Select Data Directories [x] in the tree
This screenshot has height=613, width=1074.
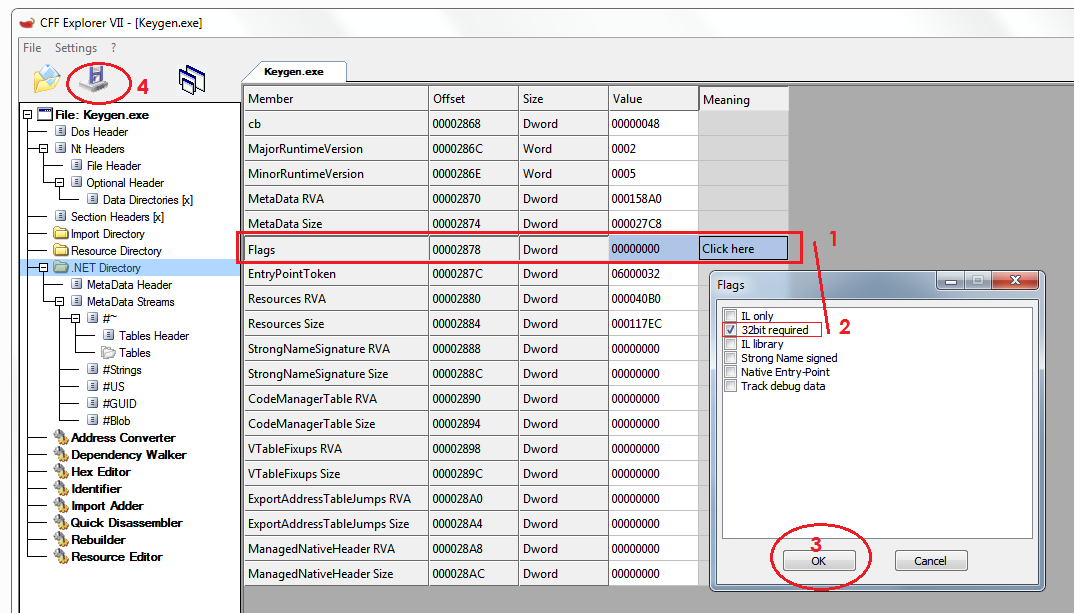click(147, 200)
